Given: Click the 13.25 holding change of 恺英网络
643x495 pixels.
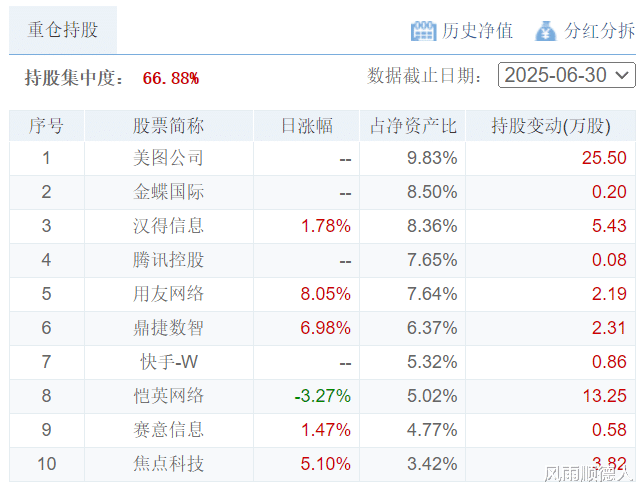Looking at the screenshot, I should tap(604, 396).
